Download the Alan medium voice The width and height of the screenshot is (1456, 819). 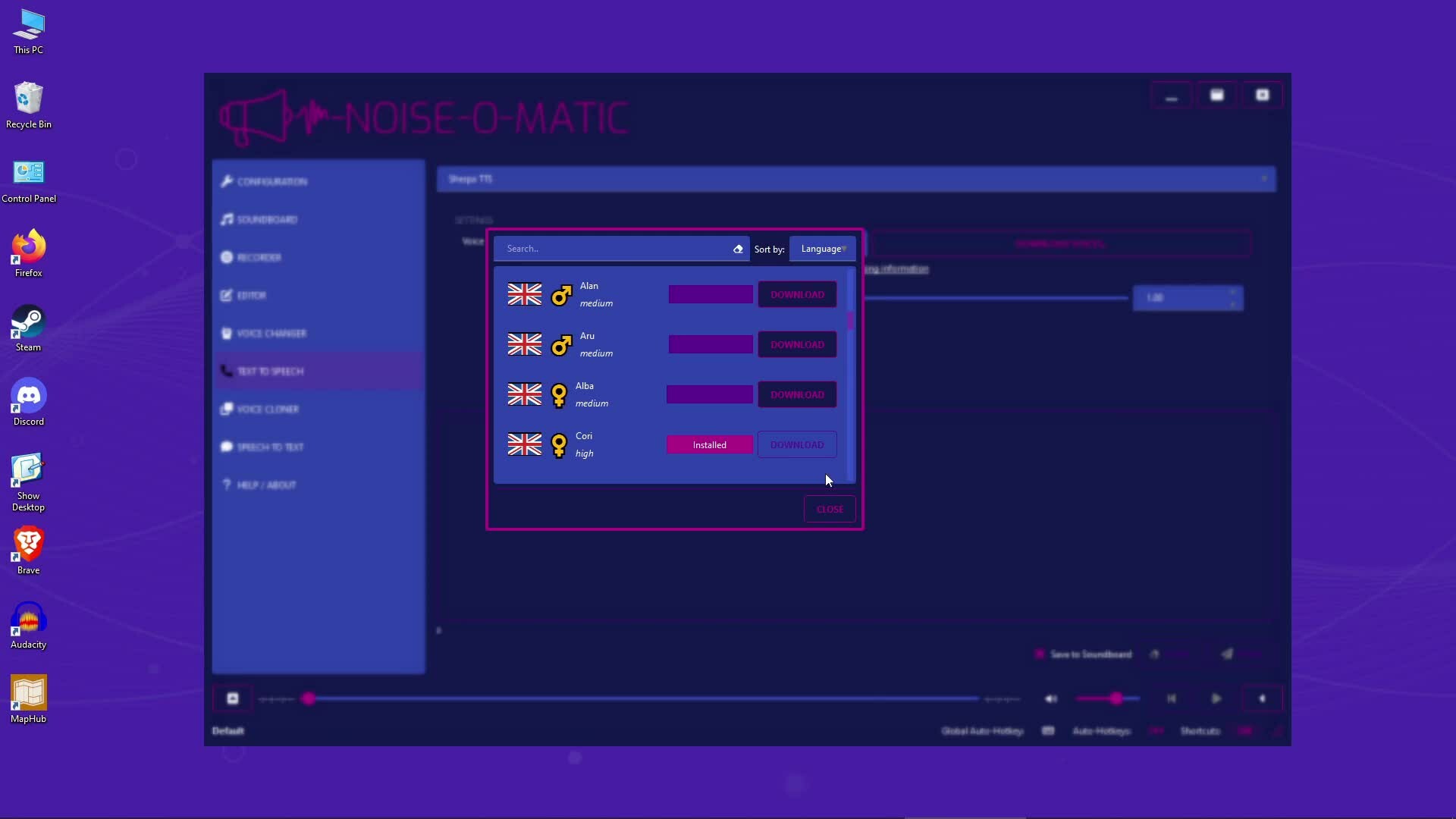797,294
